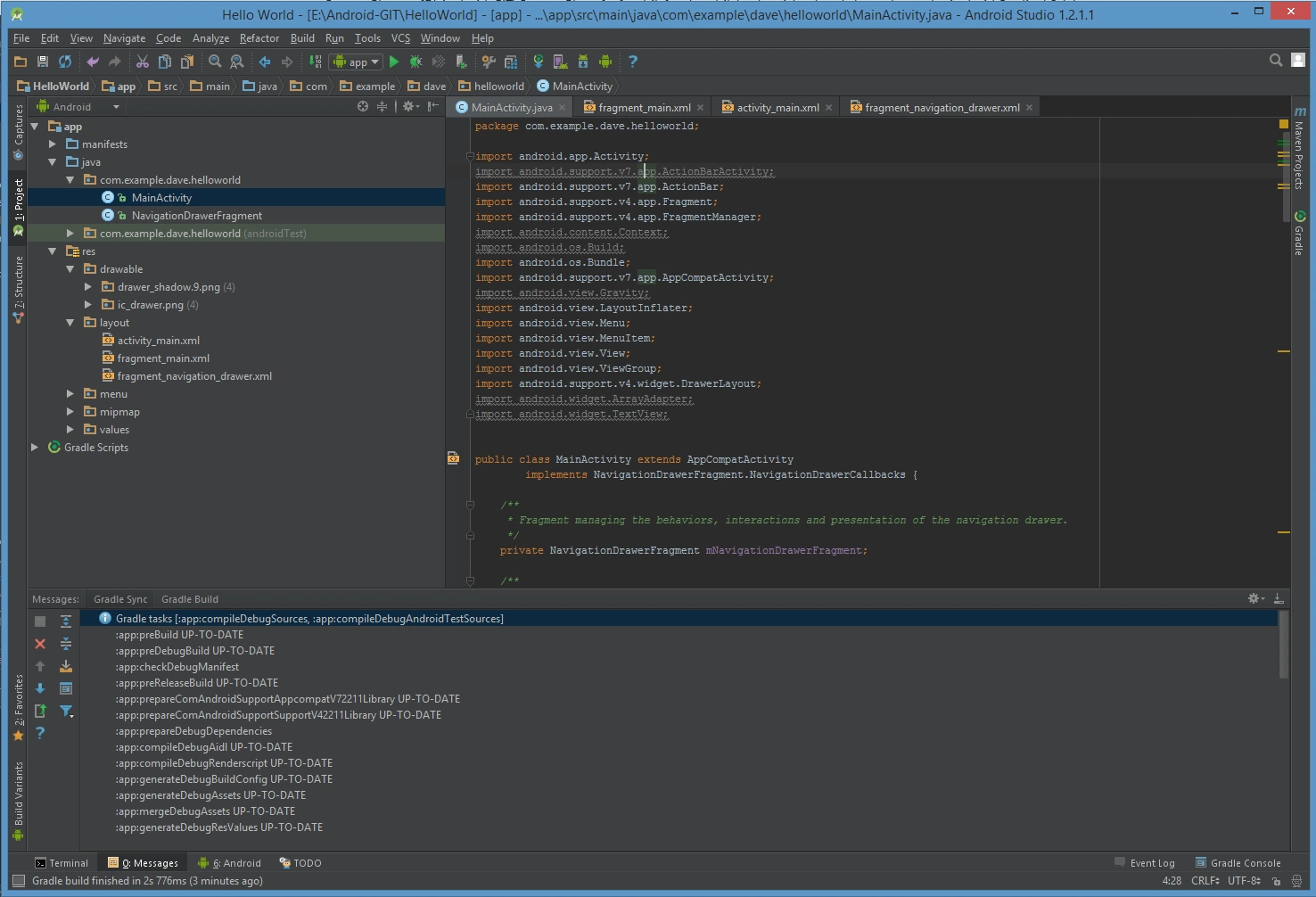Toggle soft-wrap in the Messages panel
The image size is (1316, 897).
click(65, 687)
